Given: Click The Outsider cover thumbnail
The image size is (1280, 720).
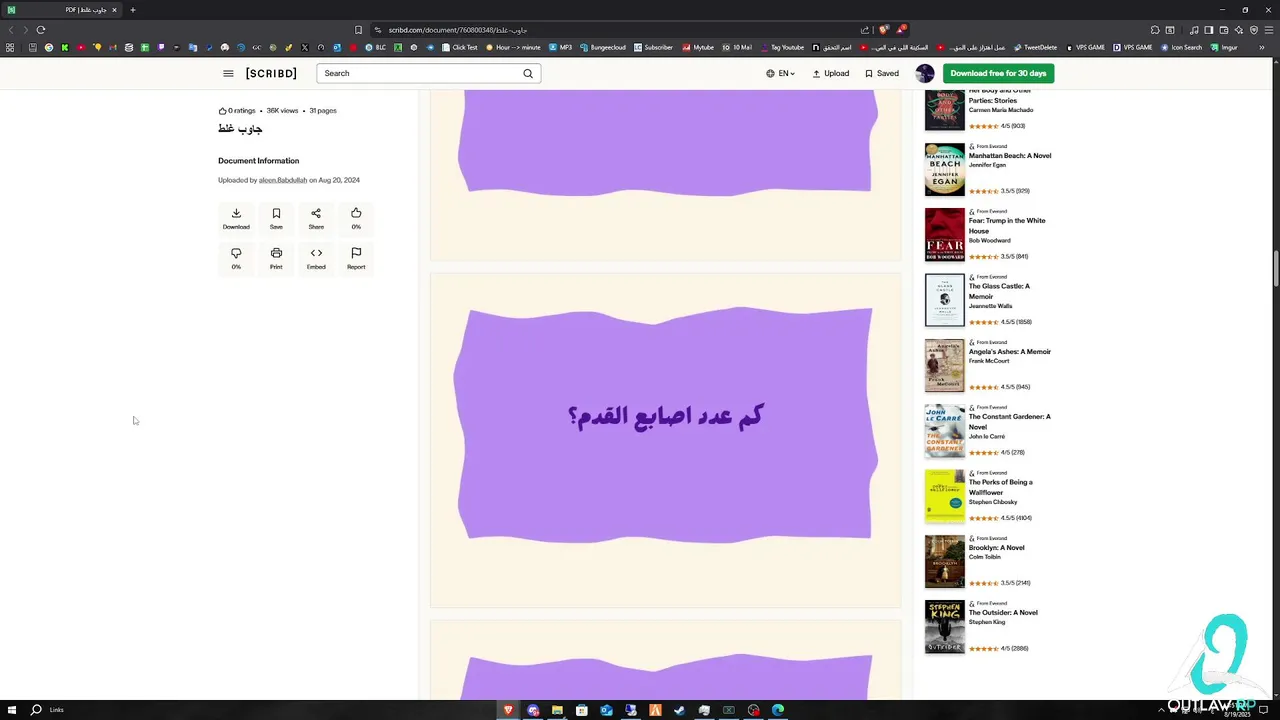Looking at the screenshot, I should pyautogui.click(x=945, y=626).
